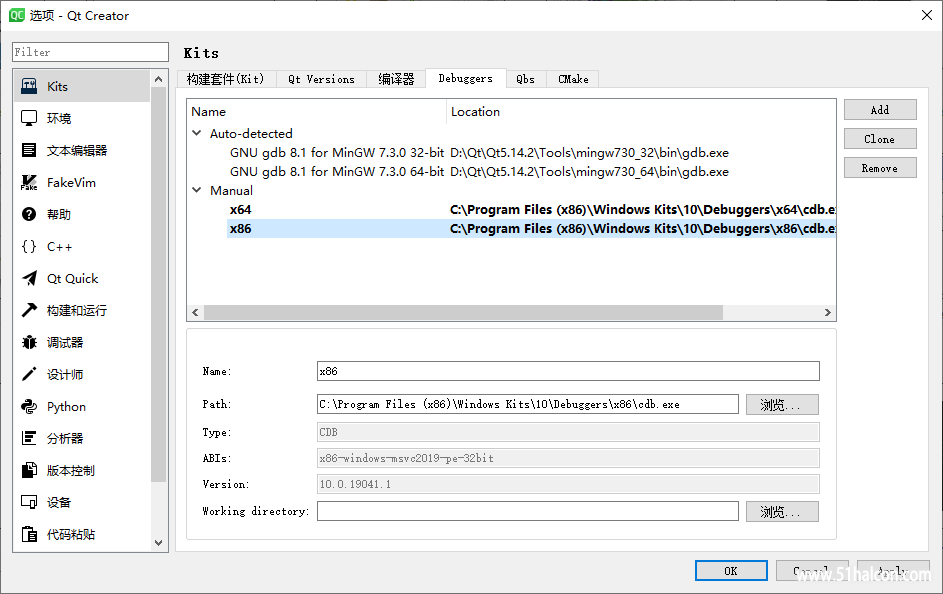
Task: Select the Debuggers tab
Action: coord(465,78)
